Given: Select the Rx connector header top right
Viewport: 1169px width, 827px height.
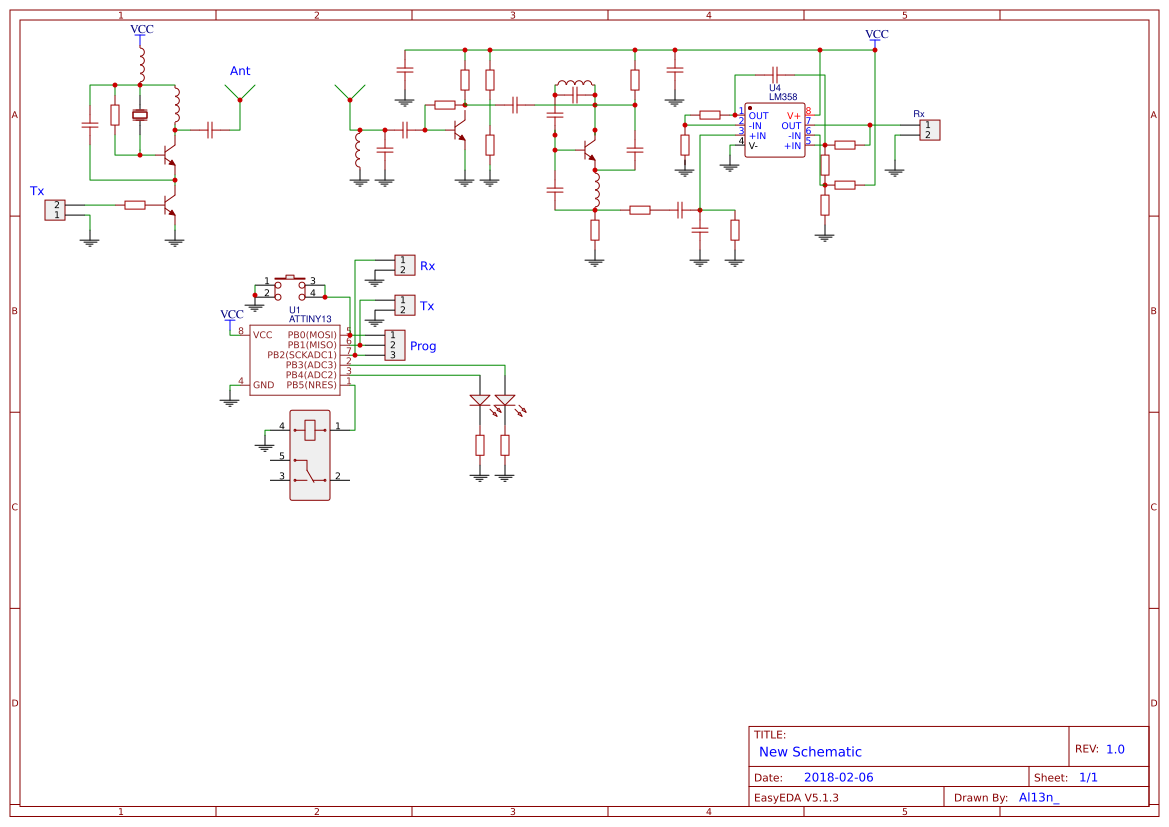Looking at the screenshot, I should tap(930, 130).
